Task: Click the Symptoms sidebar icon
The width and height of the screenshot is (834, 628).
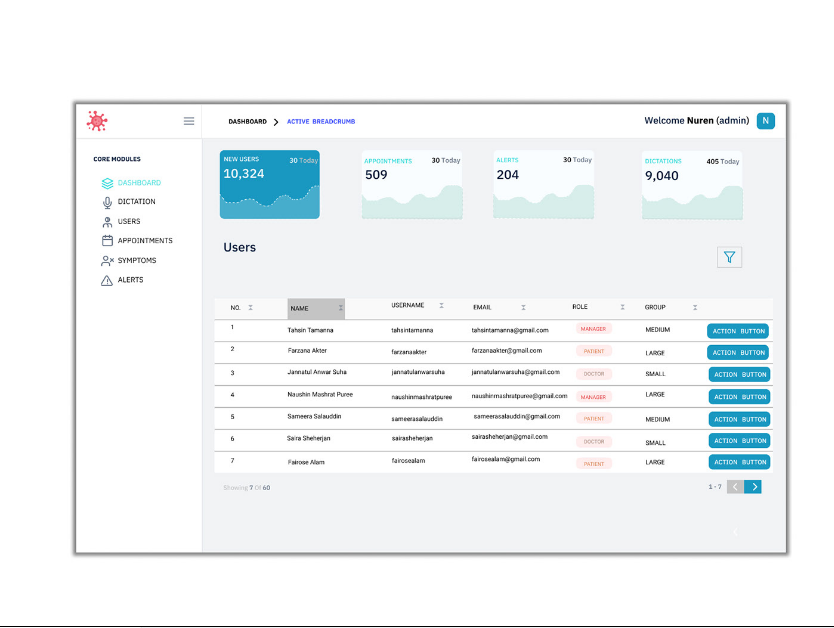Action: 108,261
